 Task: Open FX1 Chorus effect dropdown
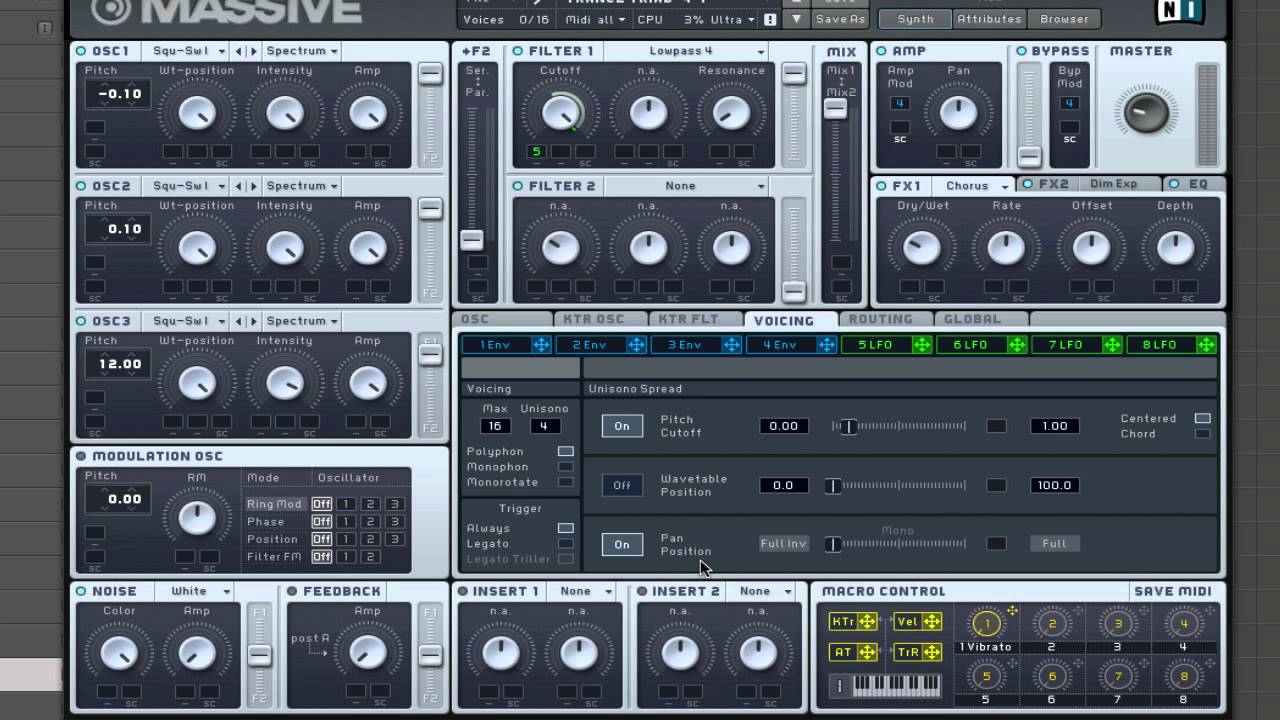tap(975, 186)
